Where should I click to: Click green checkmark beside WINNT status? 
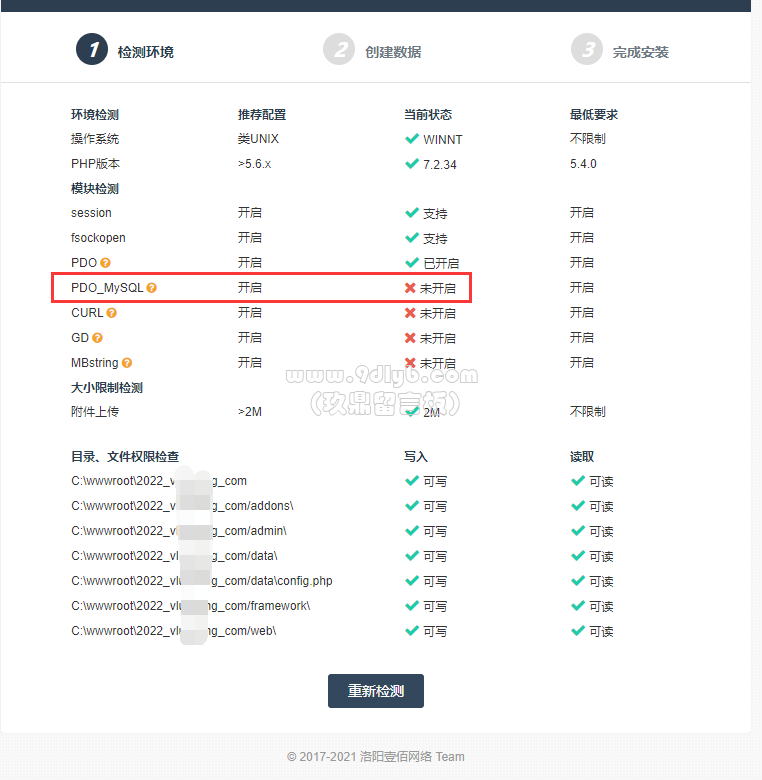(x=411, y=139)
